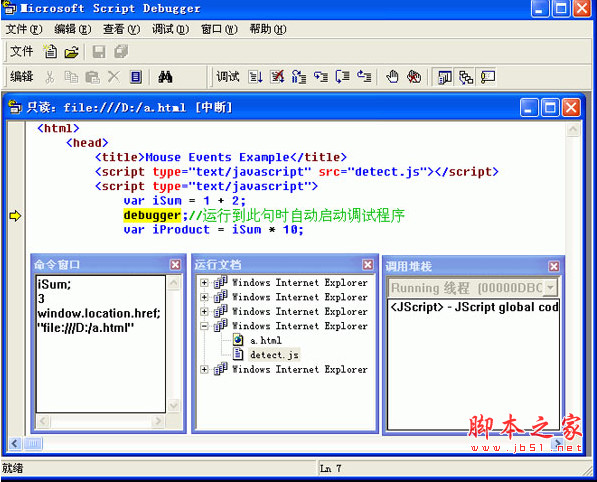Open the 文件(F) menu
Viewport: 597px width, 482px height.
24,29
